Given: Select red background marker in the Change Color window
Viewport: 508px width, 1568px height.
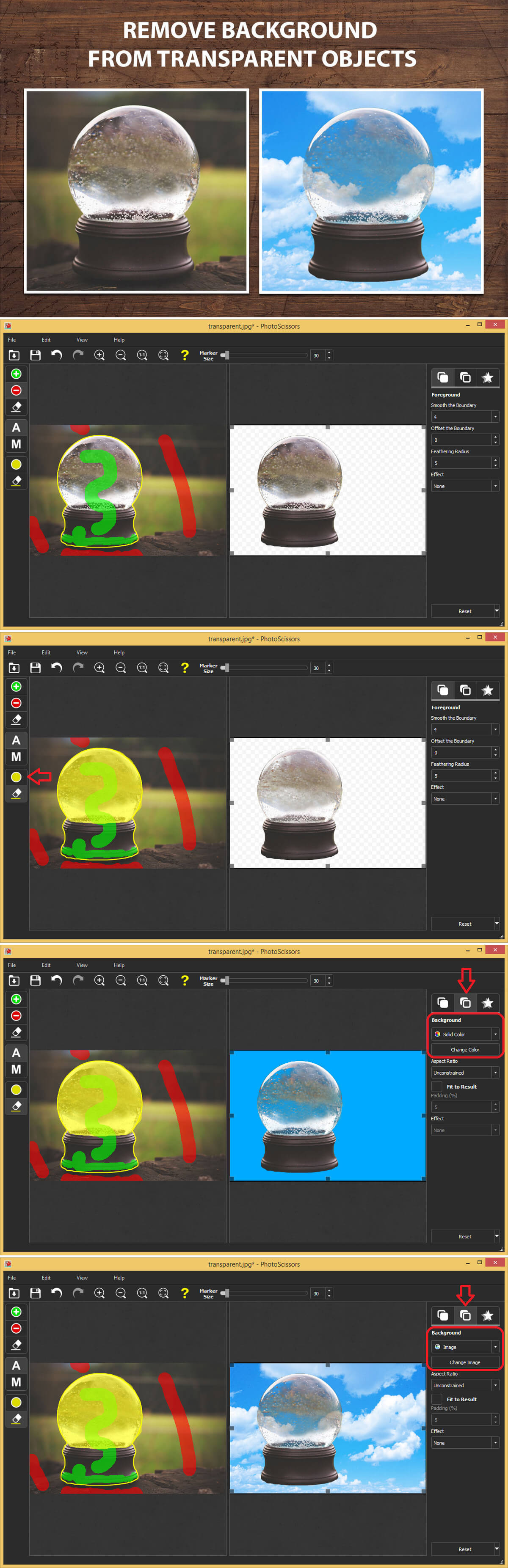Looking at the screenshot, I should [17, 1015].
